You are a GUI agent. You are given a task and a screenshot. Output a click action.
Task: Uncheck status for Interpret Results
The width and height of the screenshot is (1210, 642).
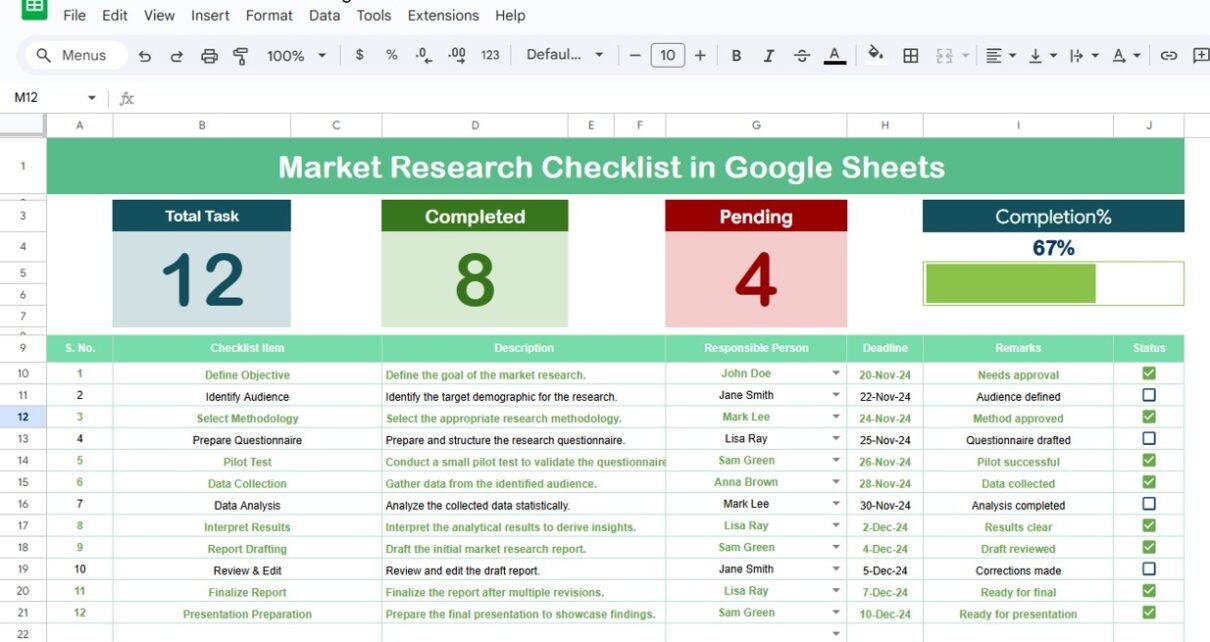pyautogui.click(x=1149, y=525)
